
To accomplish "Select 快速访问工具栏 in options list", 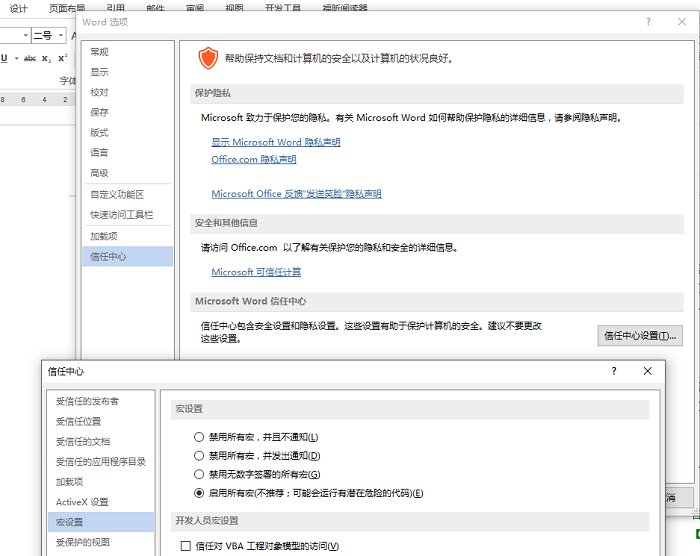I will coord(127,215).
